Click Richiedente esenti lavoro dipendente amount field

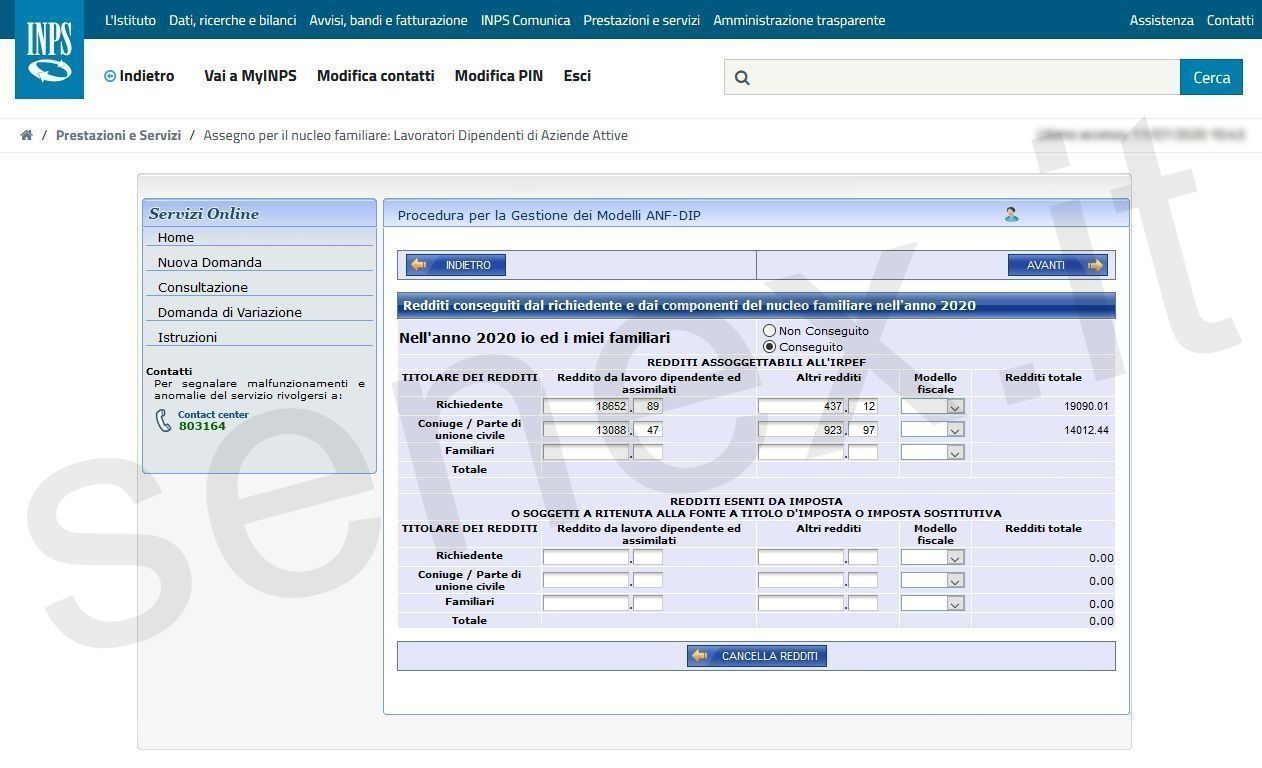point(586,557)
